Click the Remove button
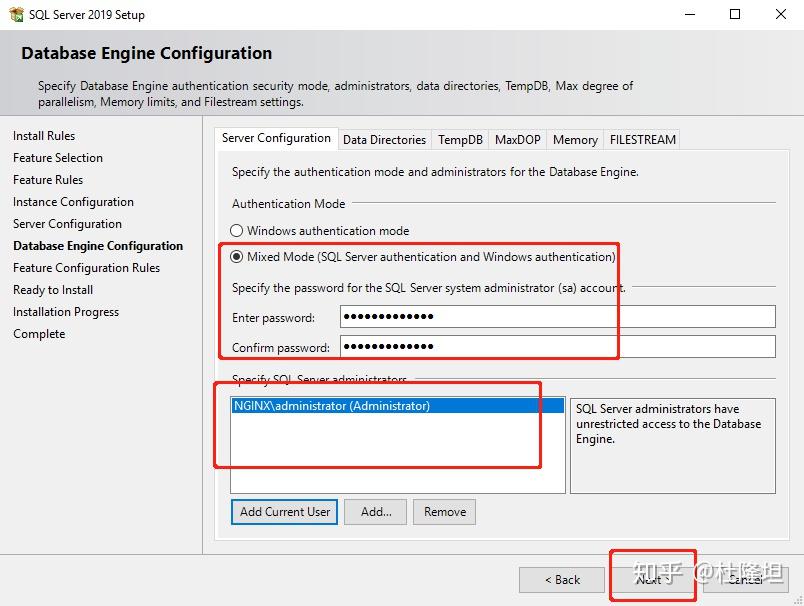The width and height of the screenshot is (804, 606). point(443,511)
